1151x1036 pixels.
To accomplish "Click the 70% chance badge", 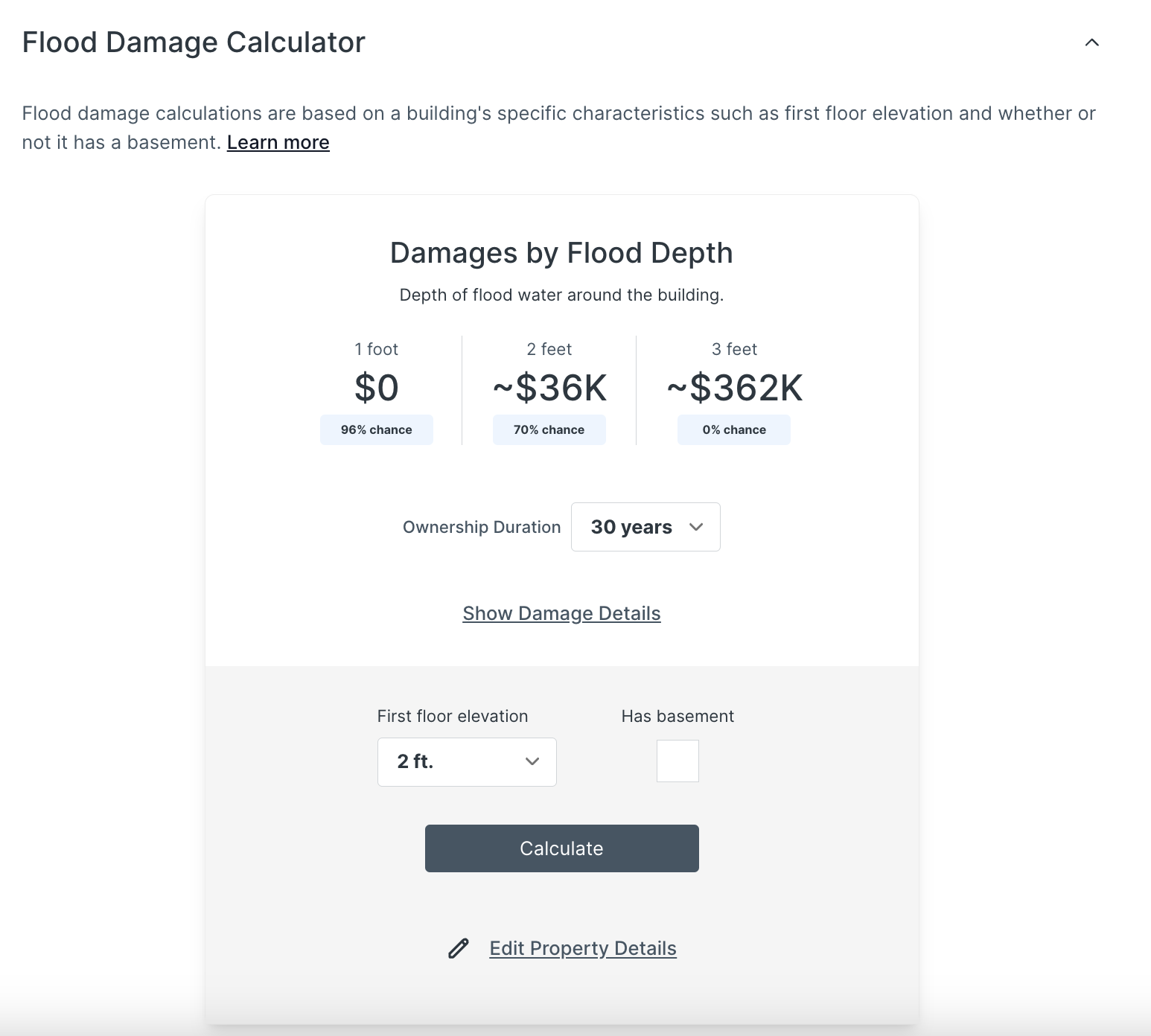I will [x=549, y=429].
